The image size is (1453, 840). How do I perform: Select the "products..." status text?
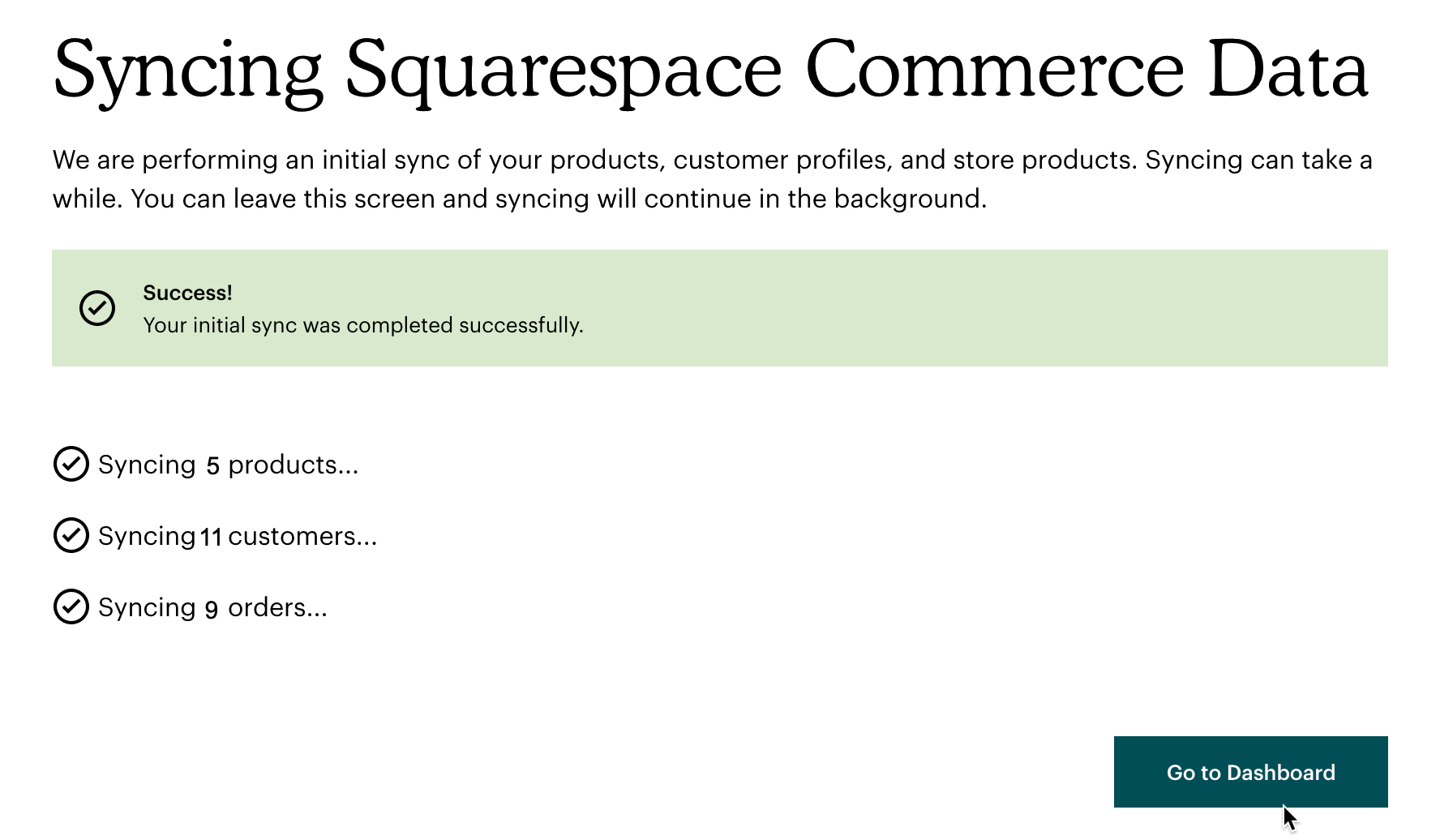pos(293,465)
